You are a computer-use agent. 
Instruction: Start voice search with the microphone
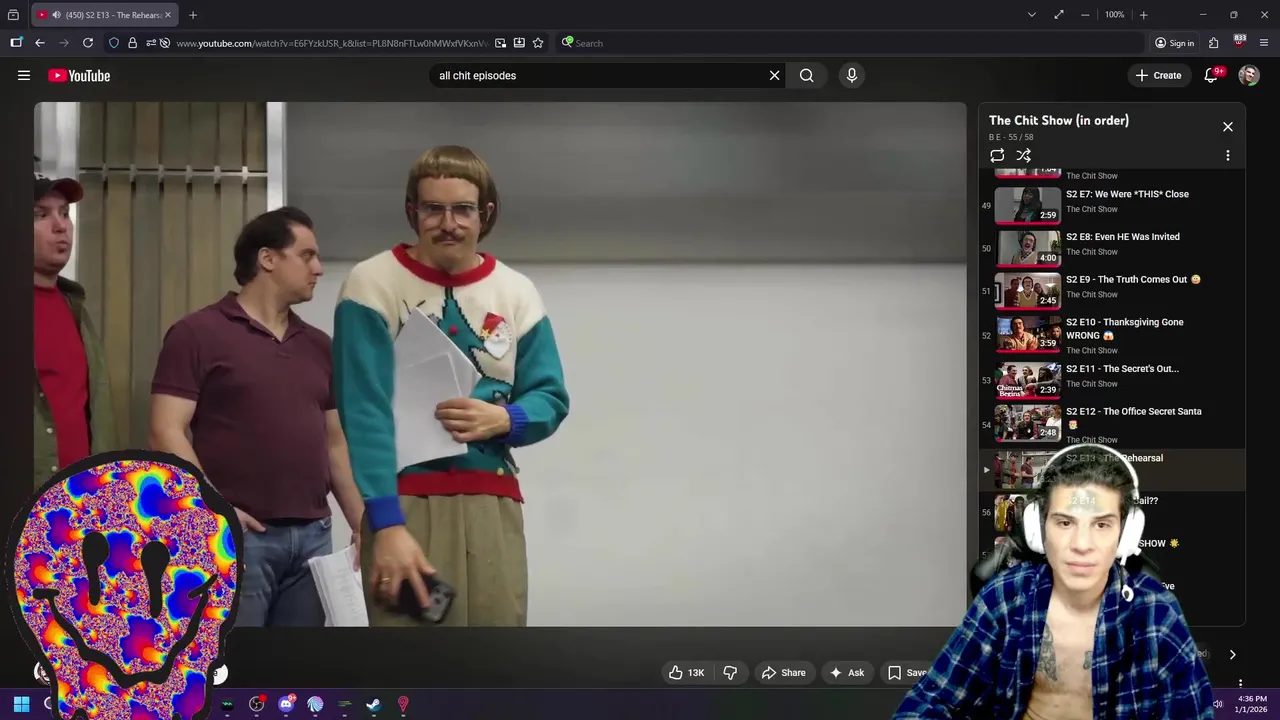coord(852,75)
